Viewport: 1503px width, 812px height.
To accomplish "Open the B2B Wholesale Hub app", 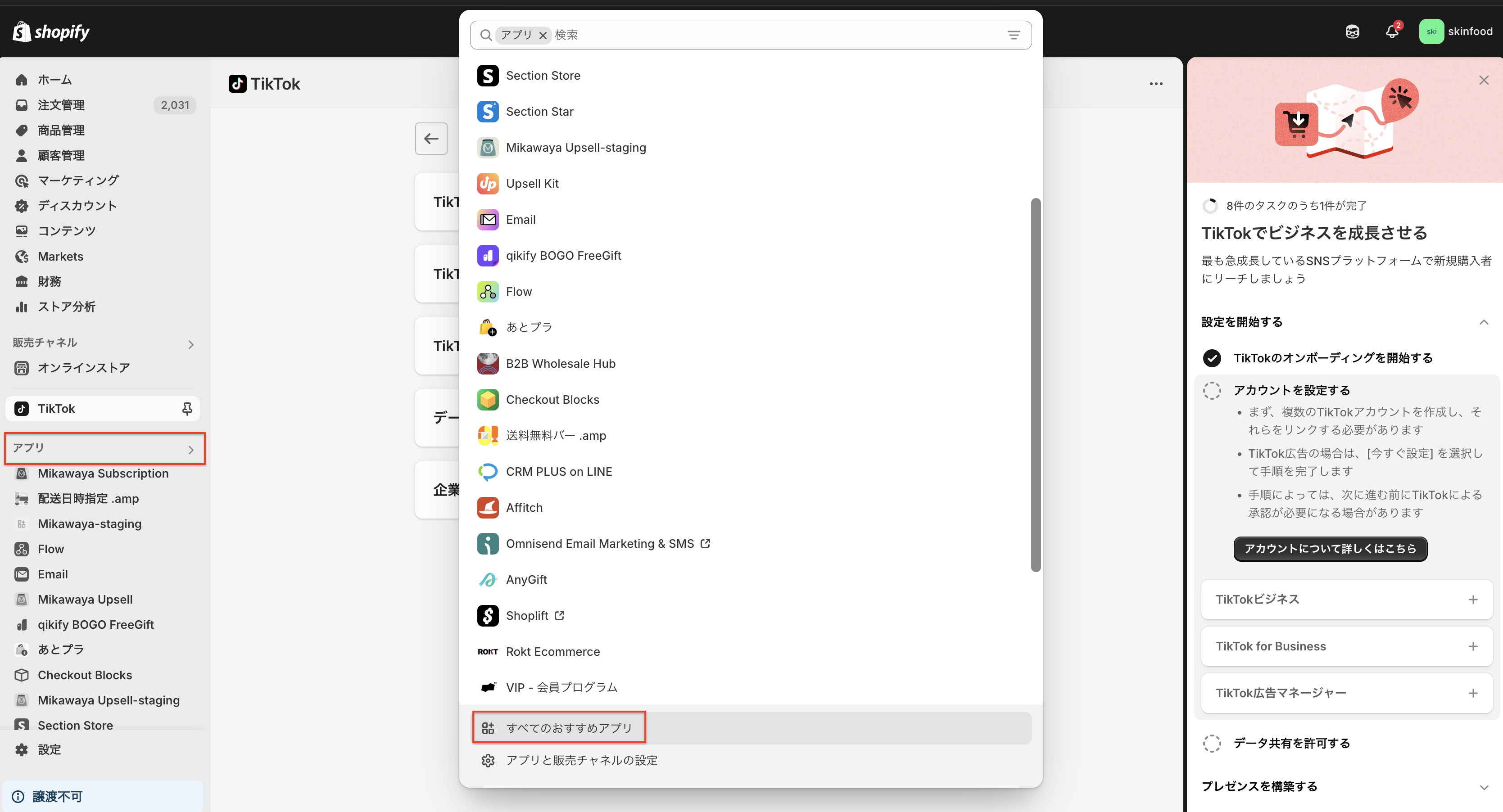I will pyautogui.click(x=750, y=363).
